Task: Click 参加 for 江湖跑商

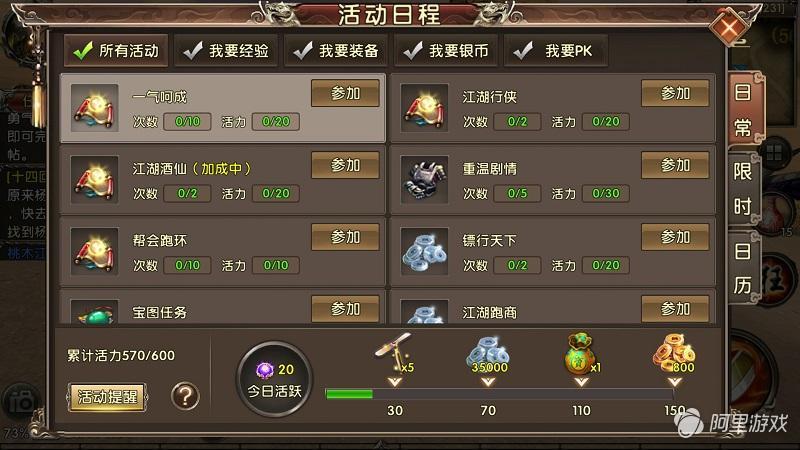Action: coord(675,309)
